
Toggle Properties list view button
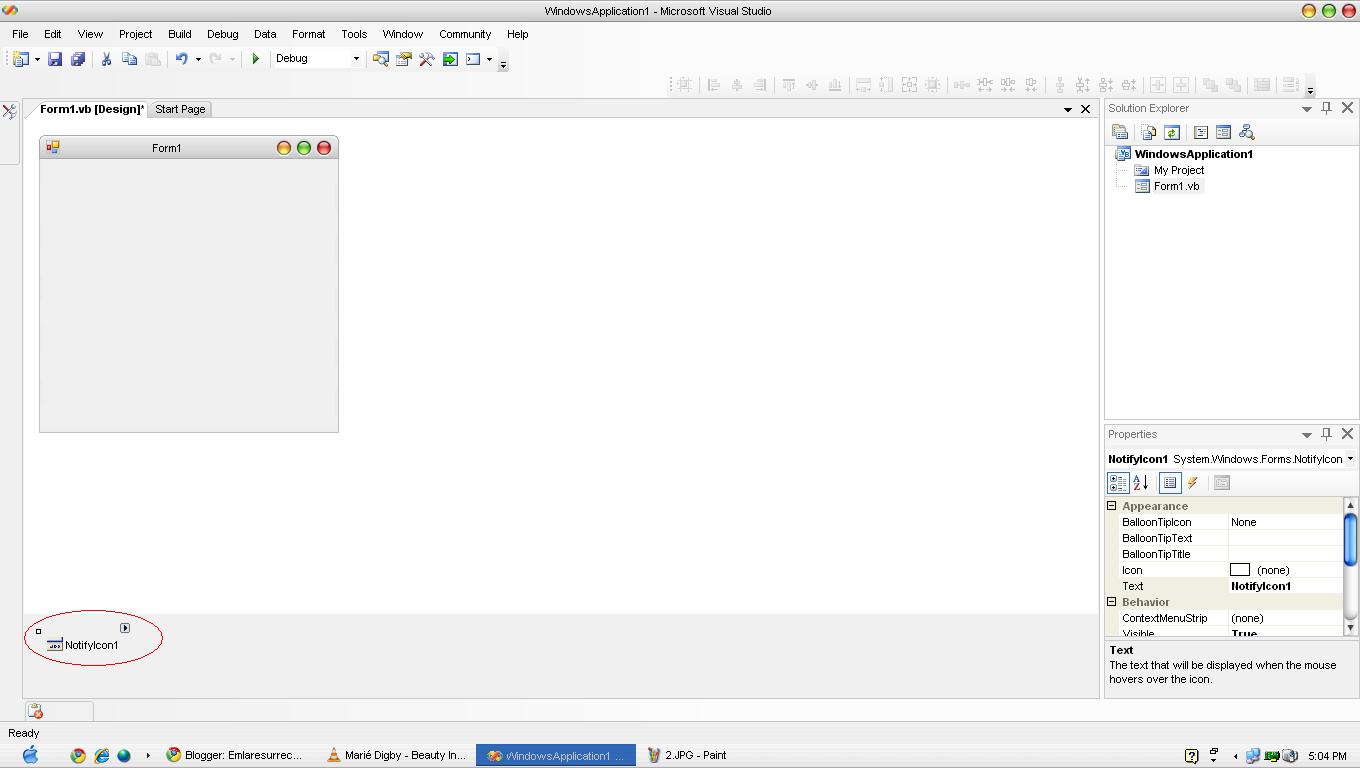pos(1170,483)
